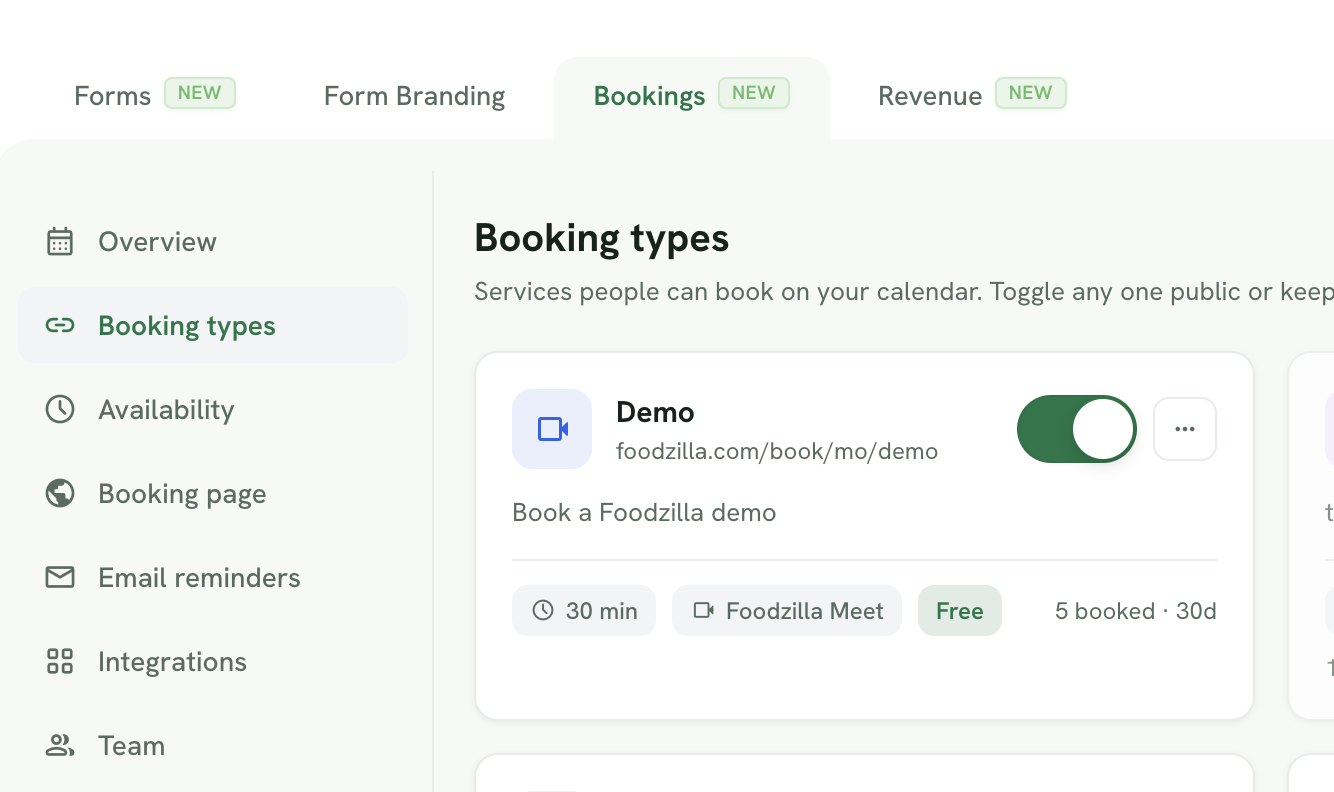This screenshot has height=792, width=1334.
Task: Click the NEW badge beside Revenue
Action: tap(1031, 93)
